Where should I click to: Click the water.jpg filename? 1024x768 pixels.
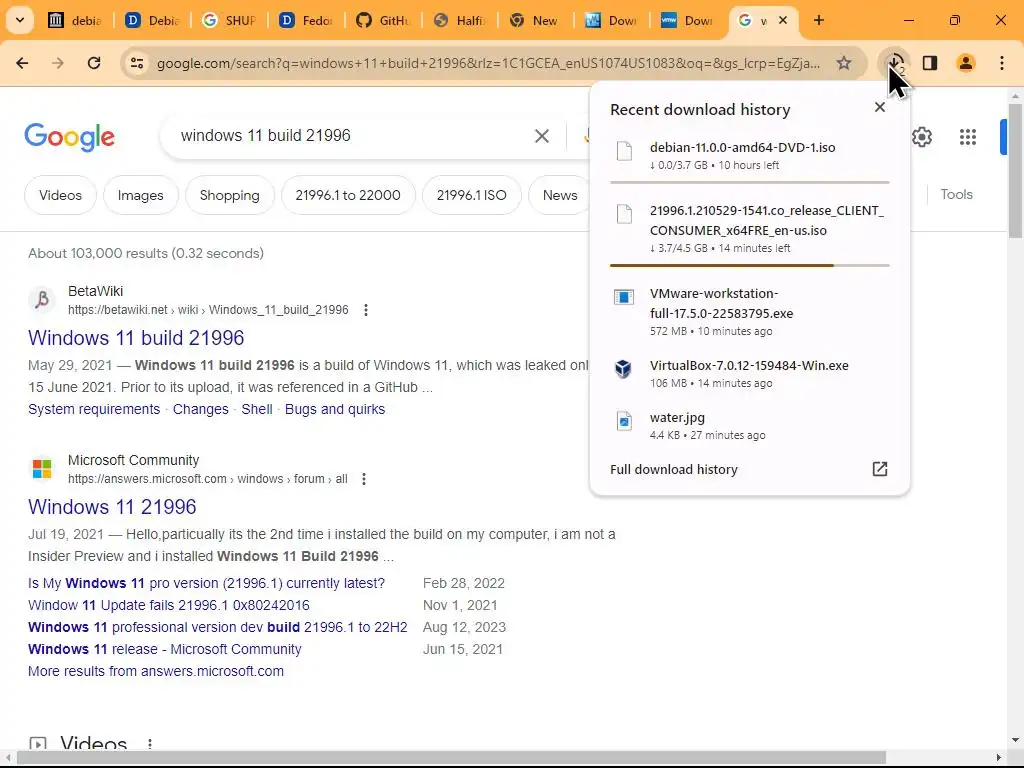point(677,418)
